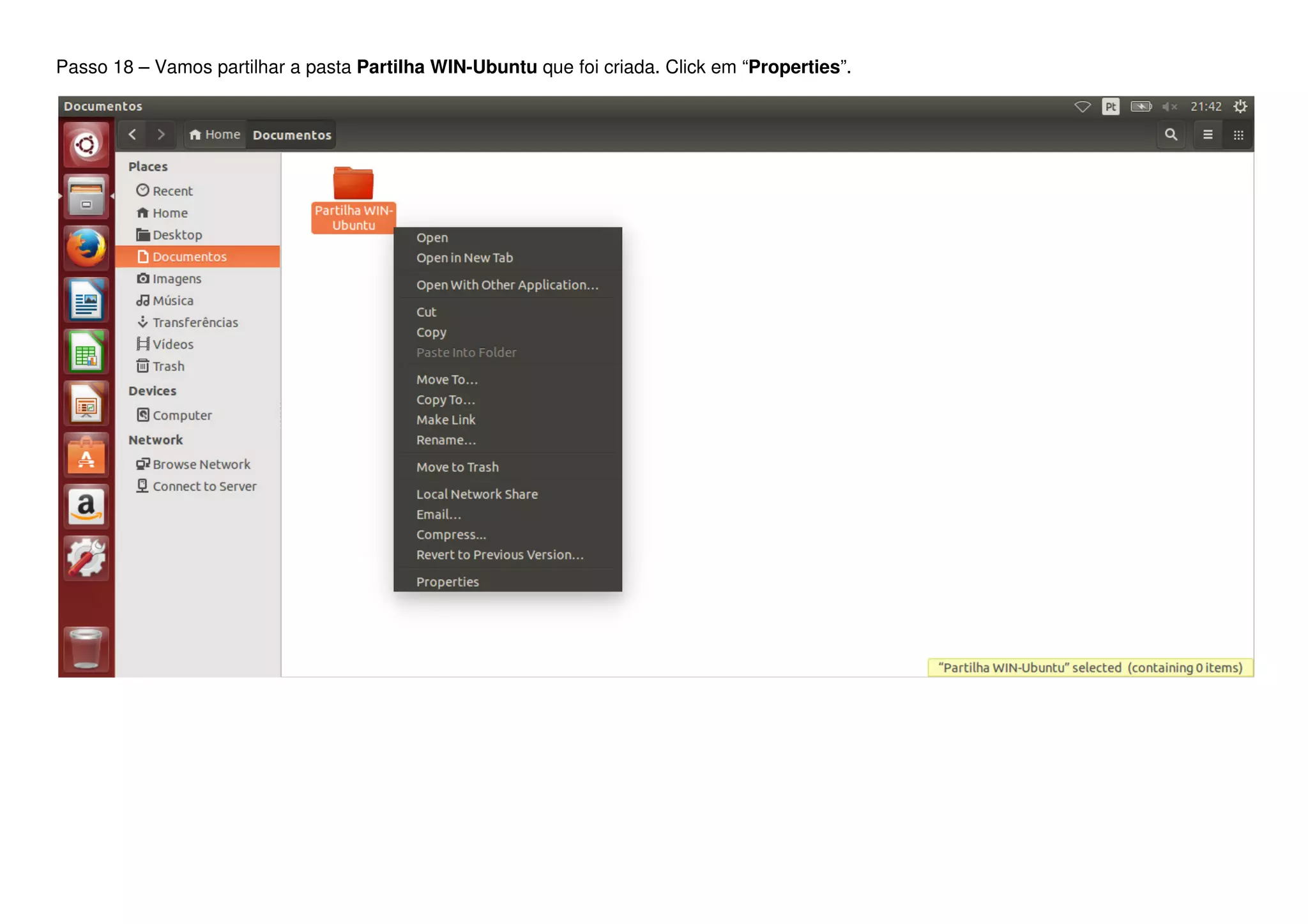Open the Amazon dock icon

(86, 507)
